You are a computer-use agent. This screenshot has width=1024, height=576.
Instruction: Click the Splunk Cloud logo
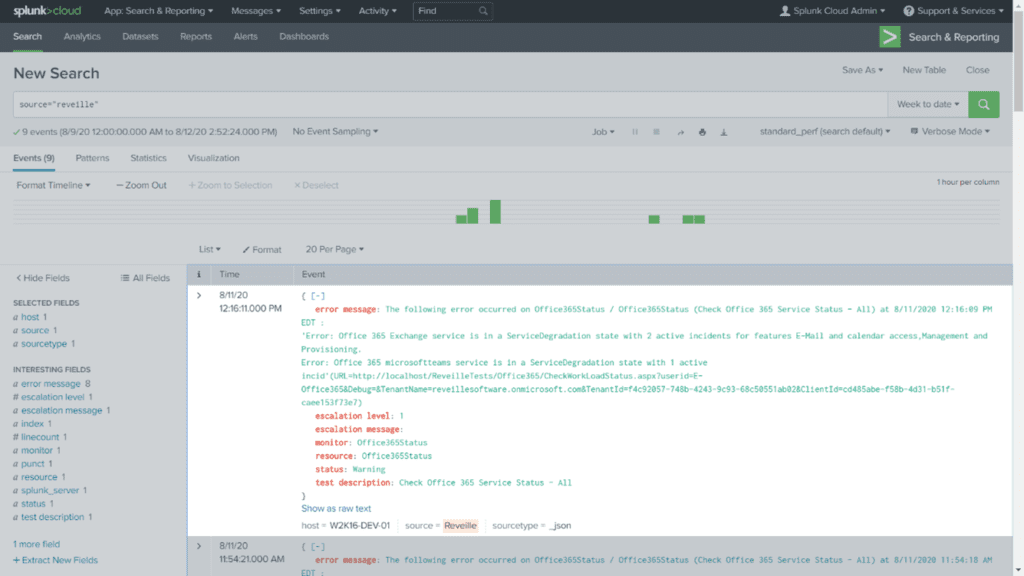click(47, 11)
